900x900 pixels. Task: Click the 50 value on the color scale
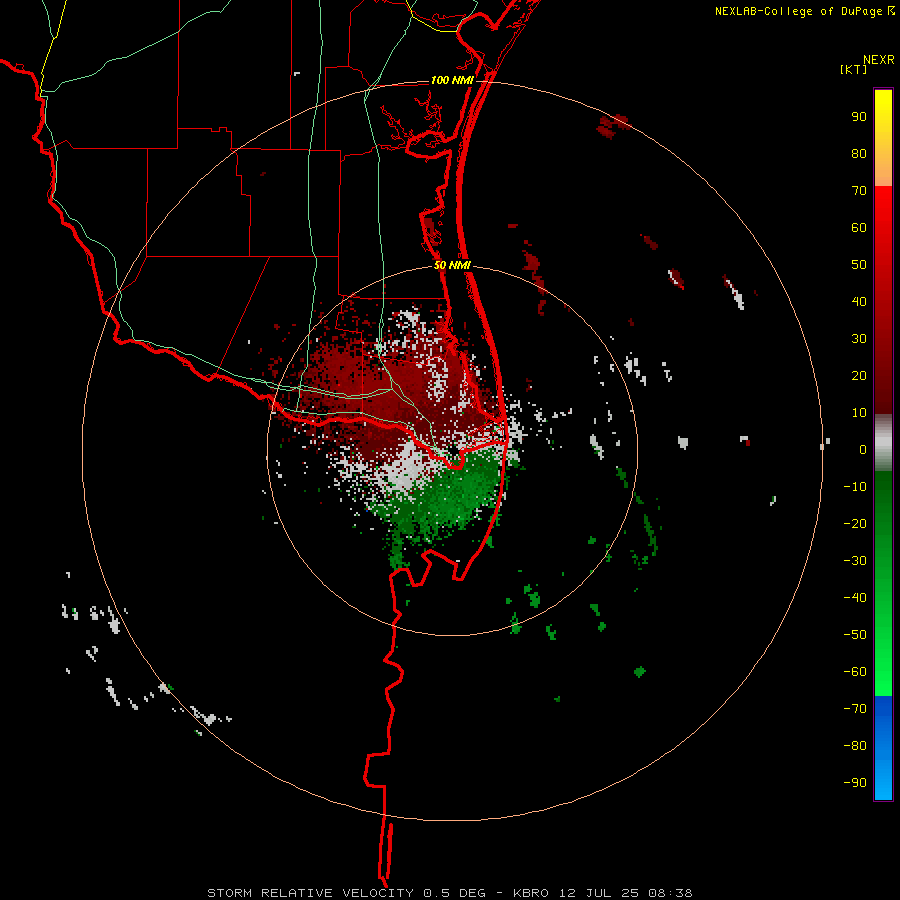click(x=859, y=265)
